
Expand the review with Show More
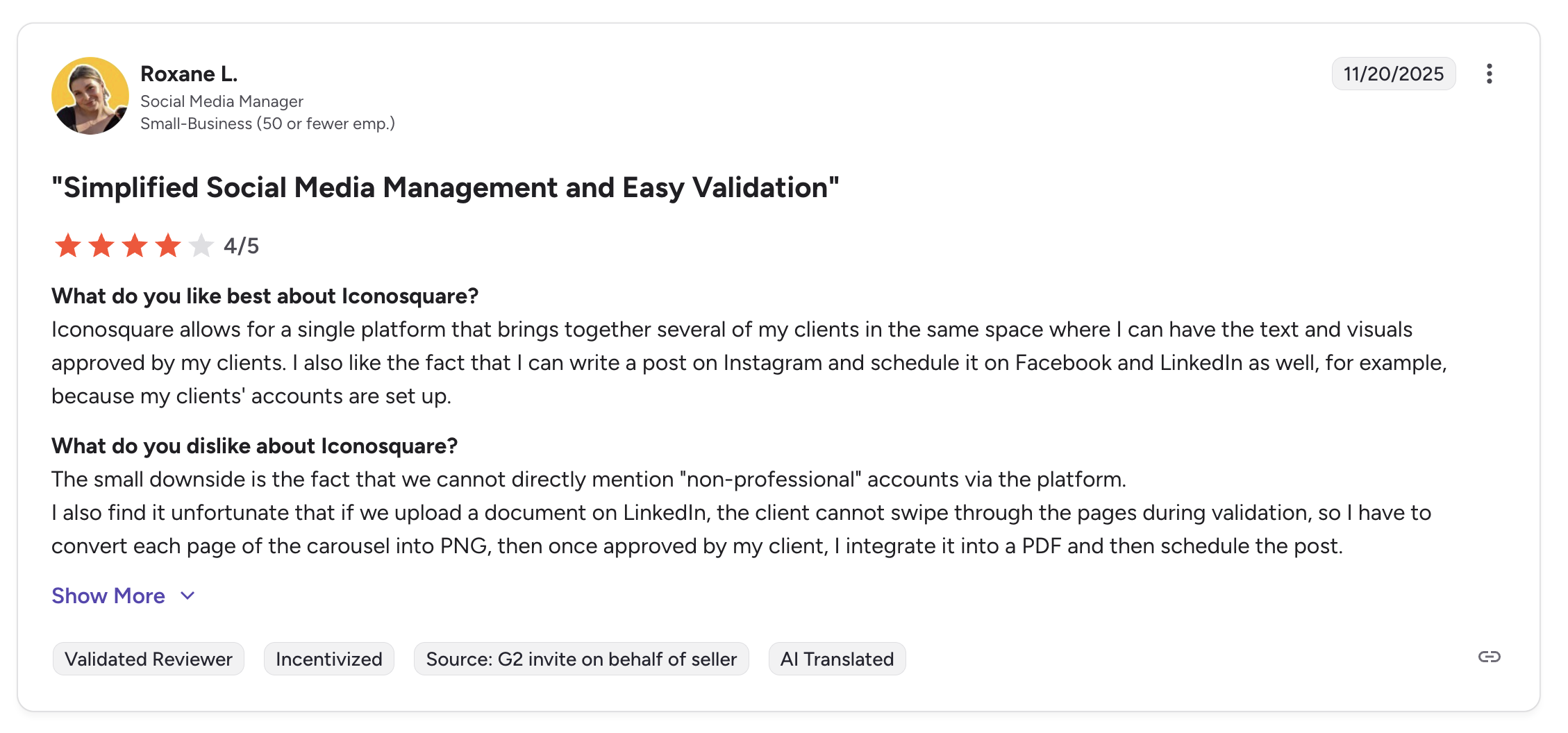point(108,596)
